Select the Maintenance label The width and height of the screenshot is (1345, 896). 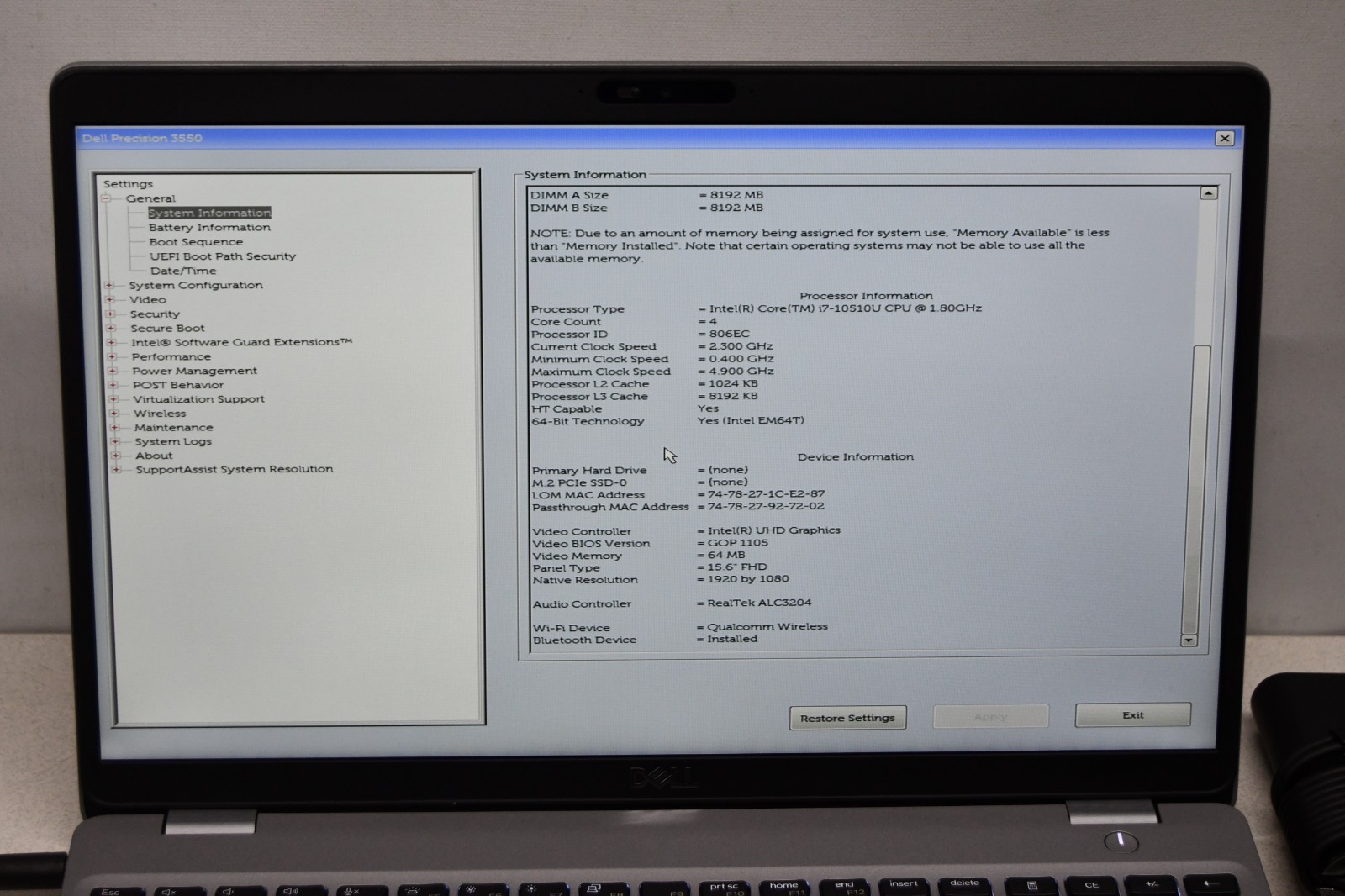tap(174, 427)
